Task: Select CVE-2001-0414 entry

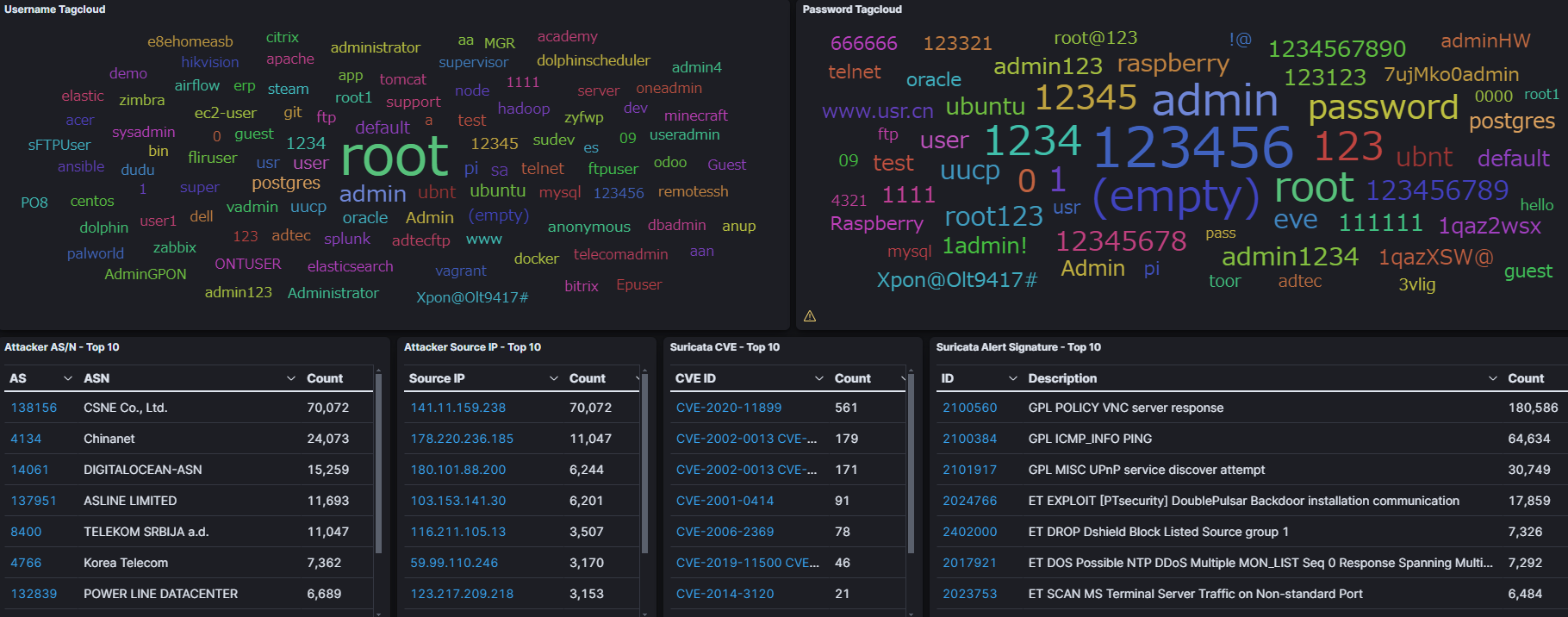Action: pyautogui.click(x=725, y=501)
